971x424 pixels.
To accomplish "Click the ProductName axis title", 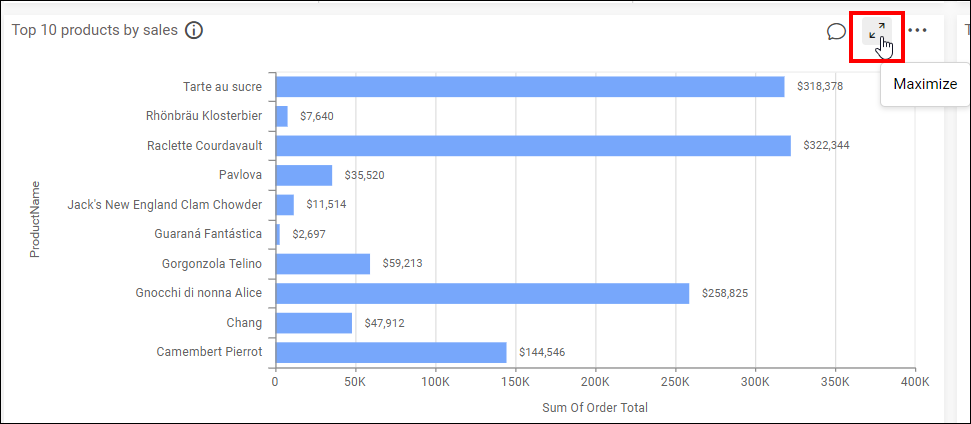I will pyautogui.click(x=35, y=219).
